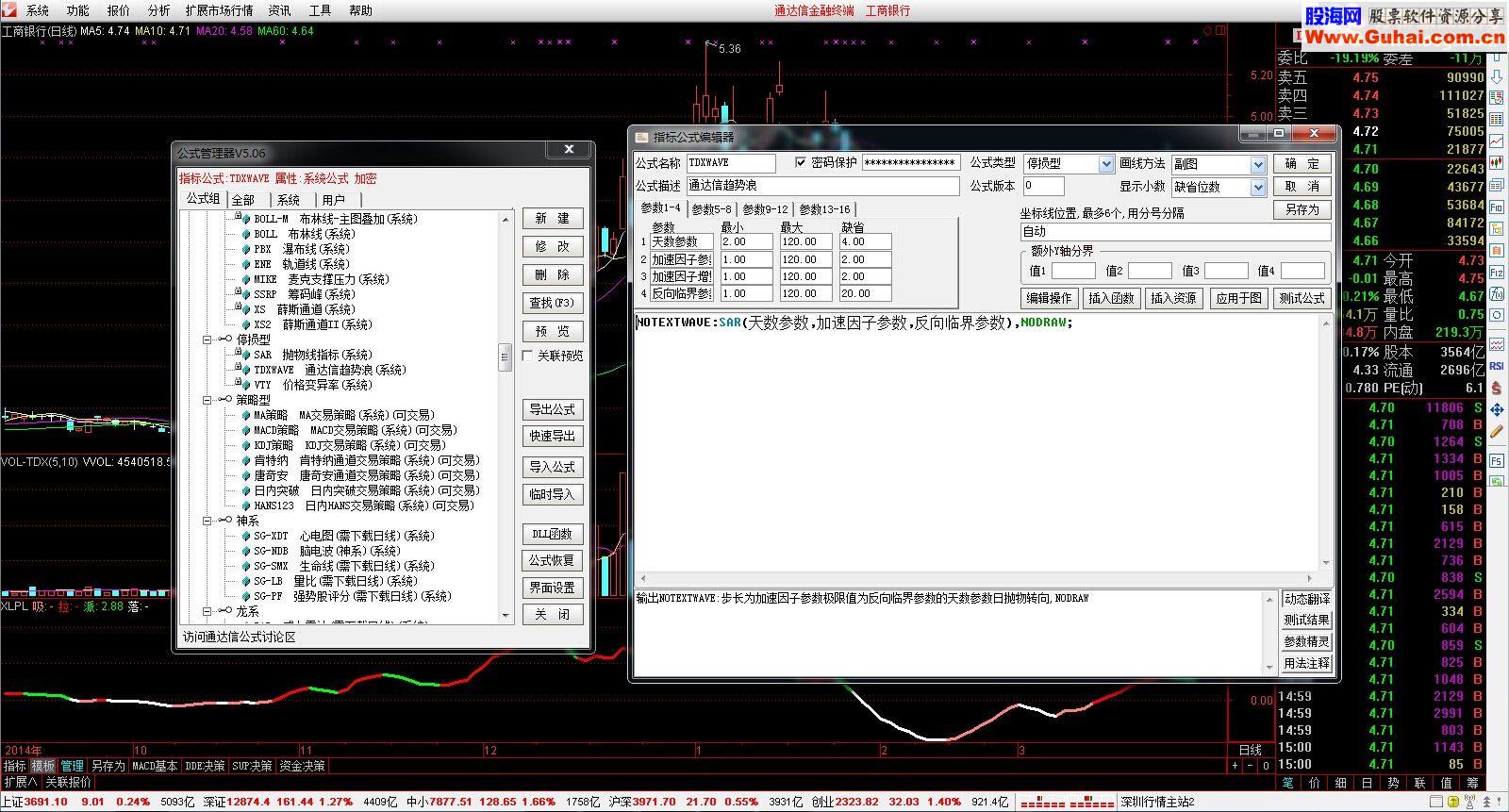Click the pencil drawing tool icon
The height and width of the screenshot is (812, 1509).
coord(1497,430)
